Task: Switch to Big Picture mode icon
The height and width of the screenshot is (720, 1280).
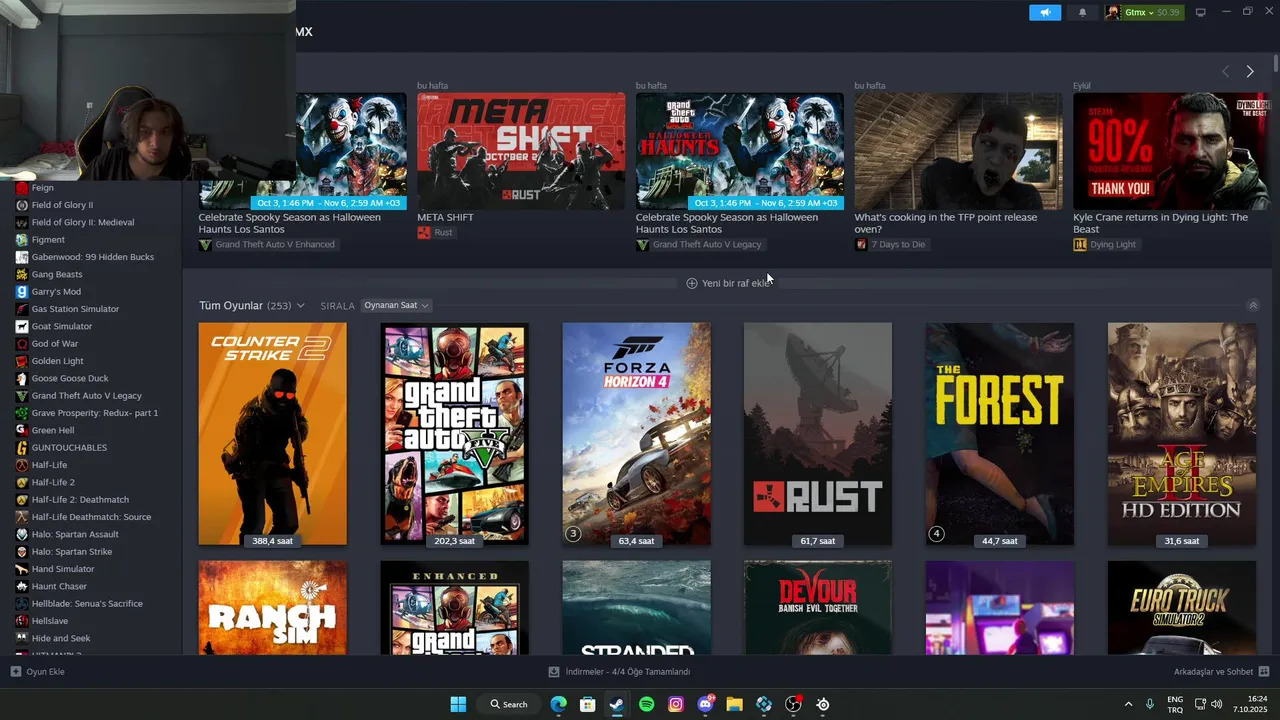Action: point(1200,12)
